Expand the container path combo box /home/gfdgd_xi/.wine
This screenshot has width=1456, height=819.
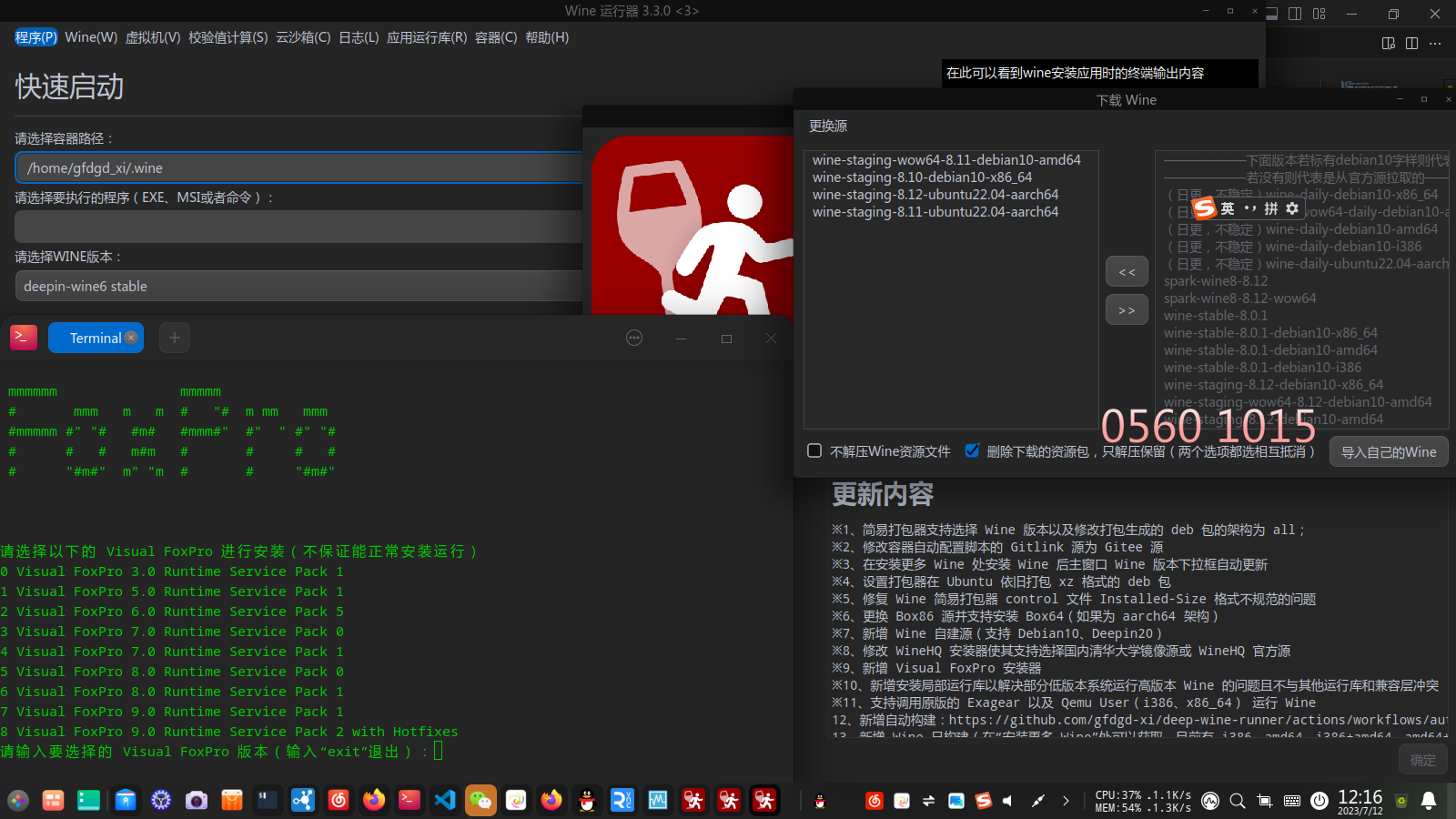(x=298, y=167)
